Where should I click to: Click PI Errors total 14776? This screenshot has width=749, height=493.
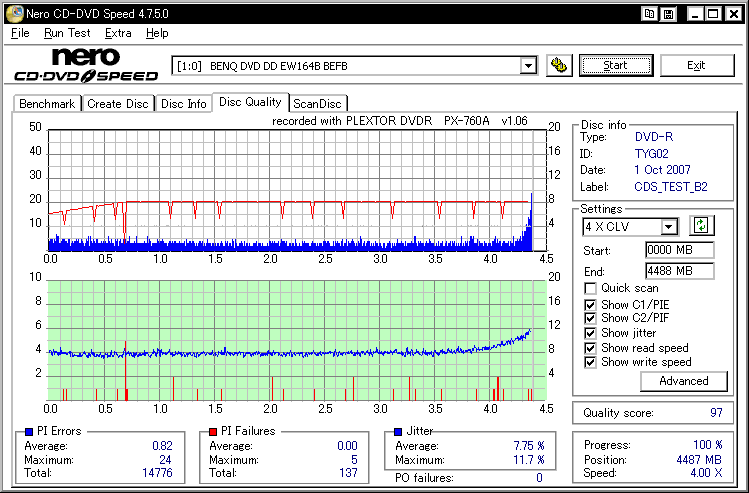point(157,473)
